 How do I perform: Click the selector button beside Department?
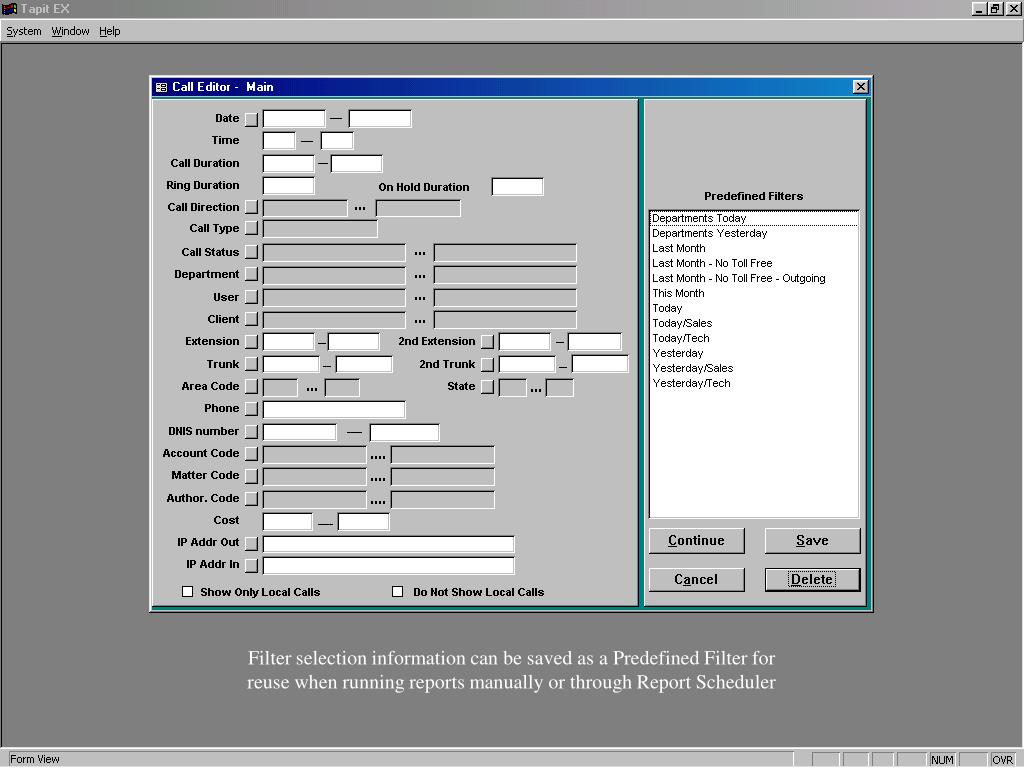[251, 275]
